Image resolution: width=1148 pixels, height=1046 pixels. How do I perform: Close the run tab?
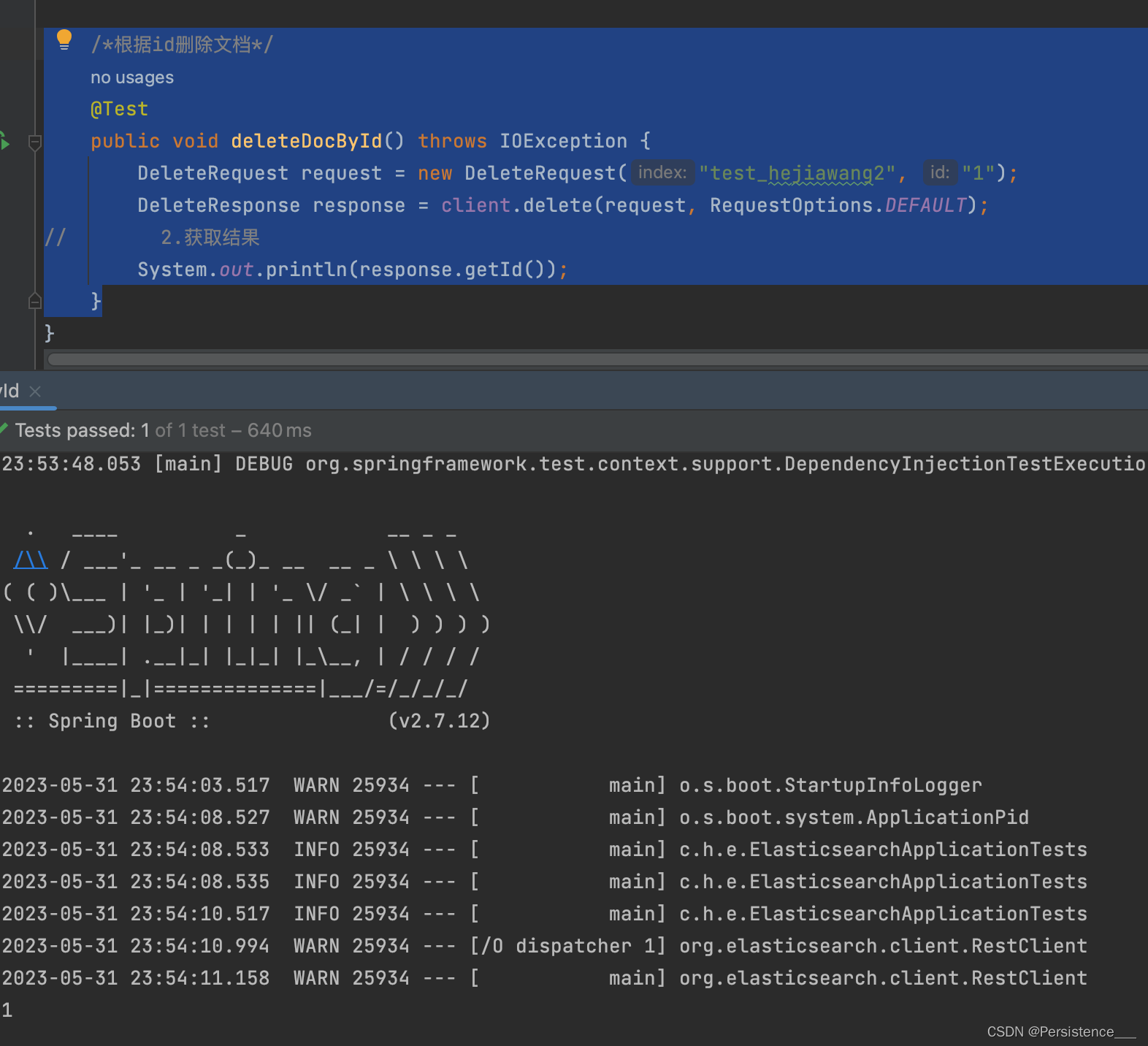35,392
